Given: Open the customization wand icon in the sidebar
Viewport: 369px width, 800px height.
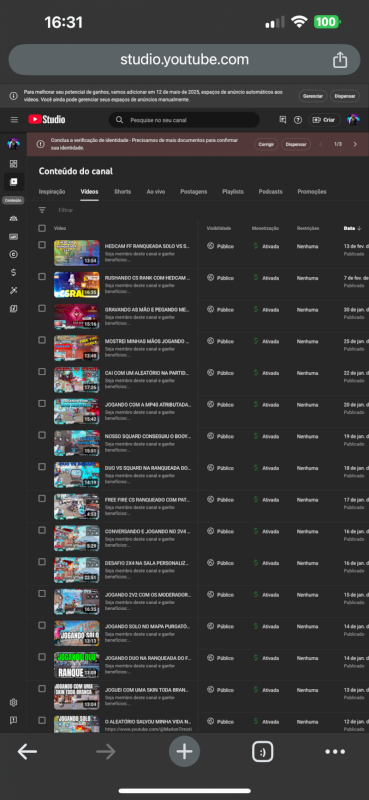Looking at the screenshot, I should pyautogui.click(x=13, y=290).
